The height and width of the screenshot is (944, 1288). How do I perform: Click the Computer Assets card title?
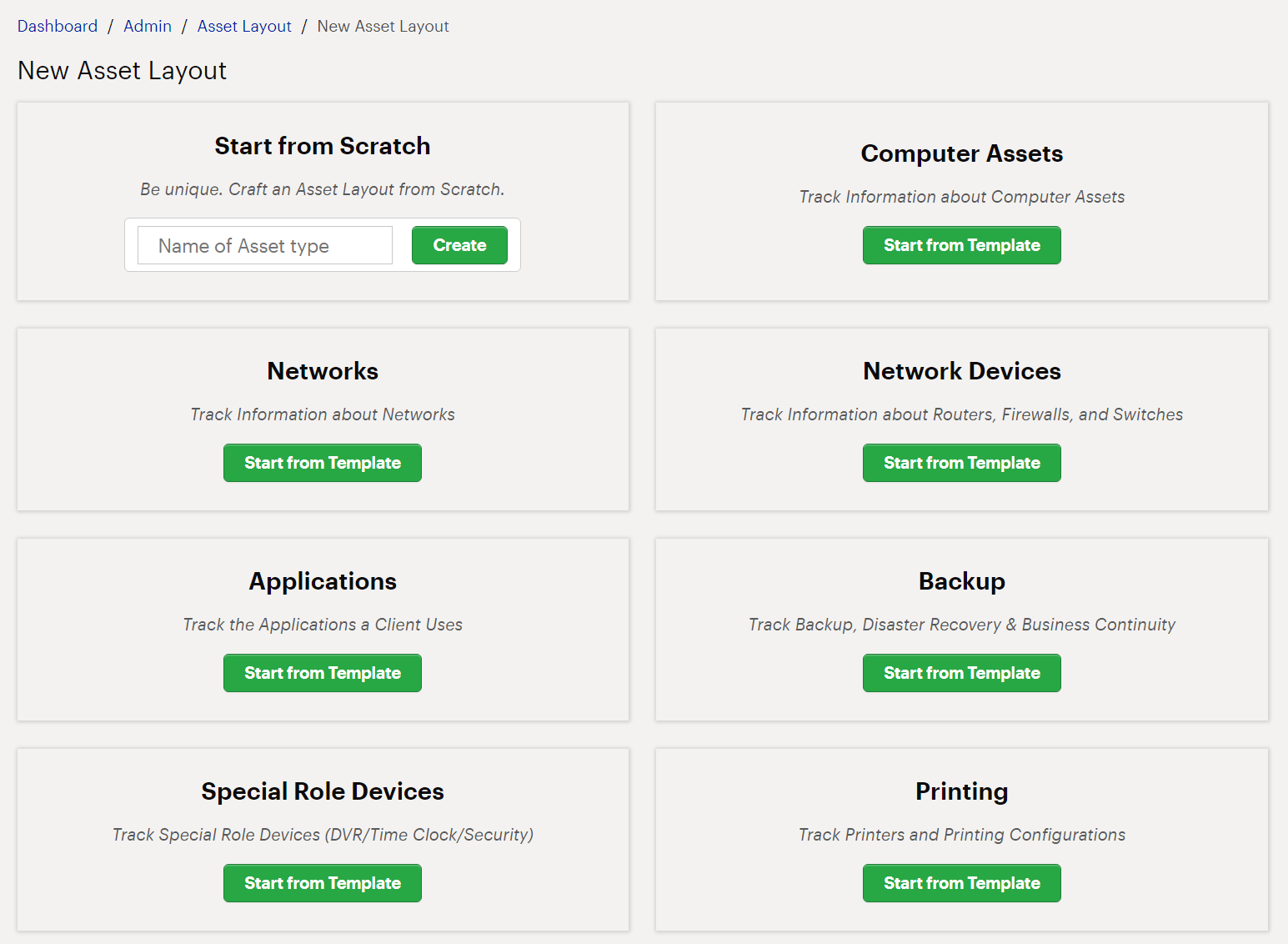[x=962, y=153]
